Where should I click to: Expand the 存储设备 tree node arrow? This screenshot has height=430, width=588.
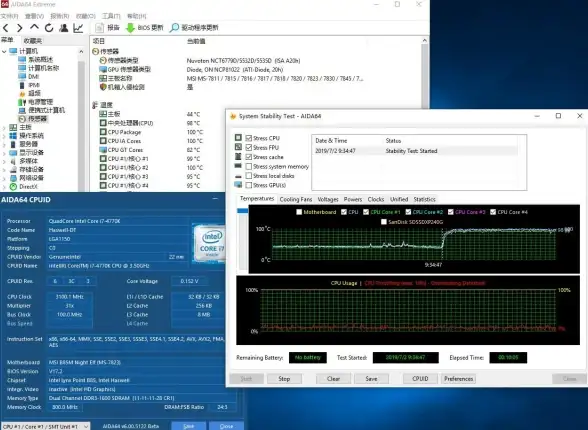[x=4, y=169]
